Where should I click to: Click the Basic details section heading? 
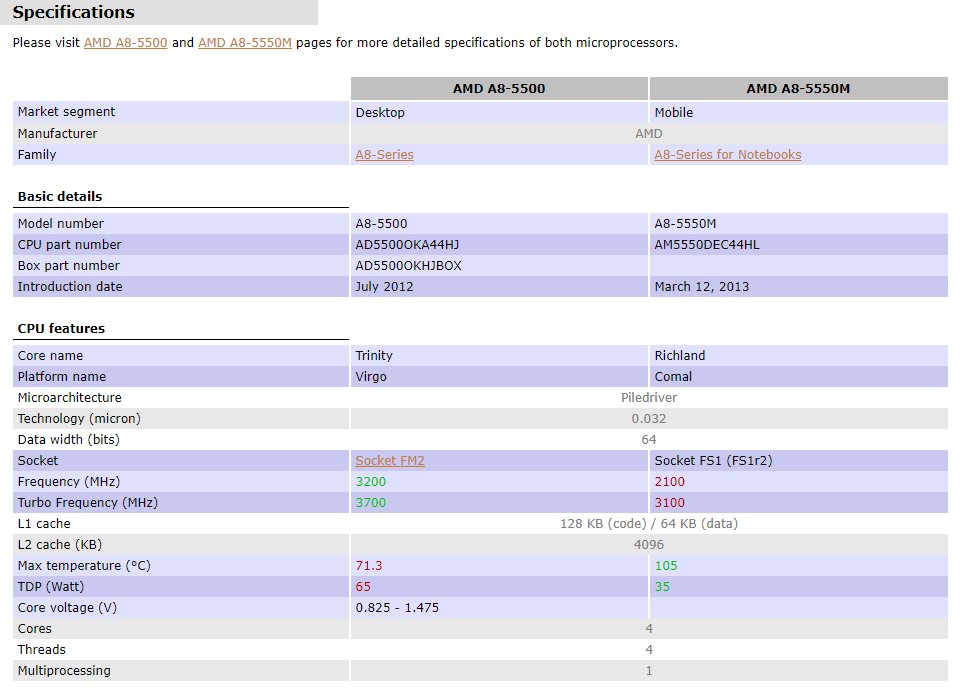pyautogui.click(x=60, y=197)
